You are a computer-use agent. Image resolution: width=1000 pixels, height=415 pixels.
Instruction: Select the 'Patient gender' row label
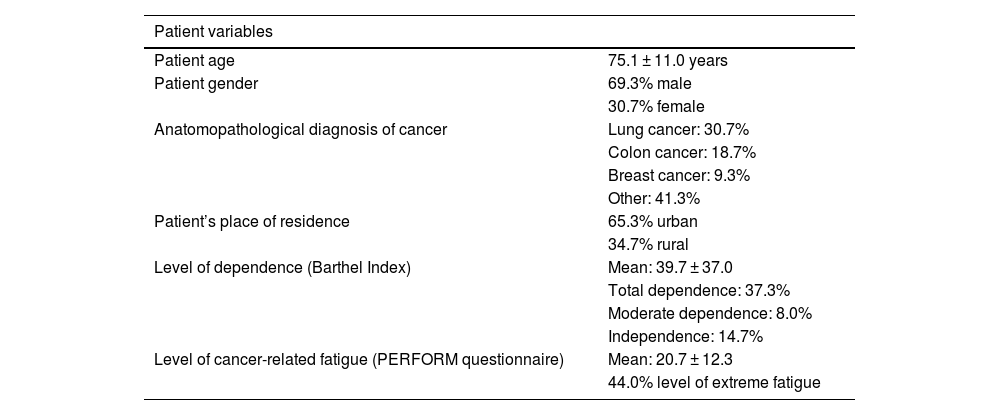tap(206, 84)
